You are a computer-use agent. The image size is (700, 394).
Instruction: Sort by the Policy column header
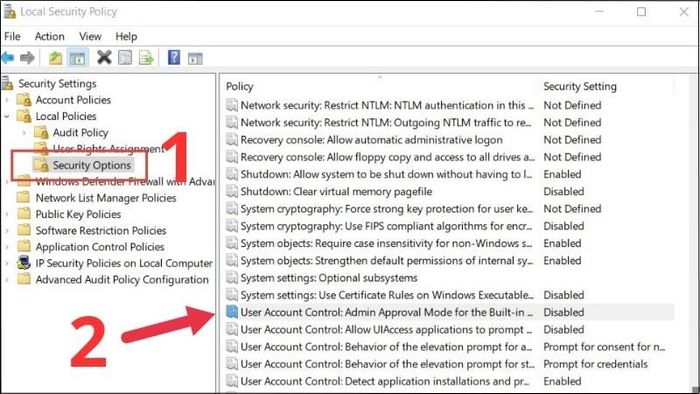pyautogui.click(x=239, y=87)
